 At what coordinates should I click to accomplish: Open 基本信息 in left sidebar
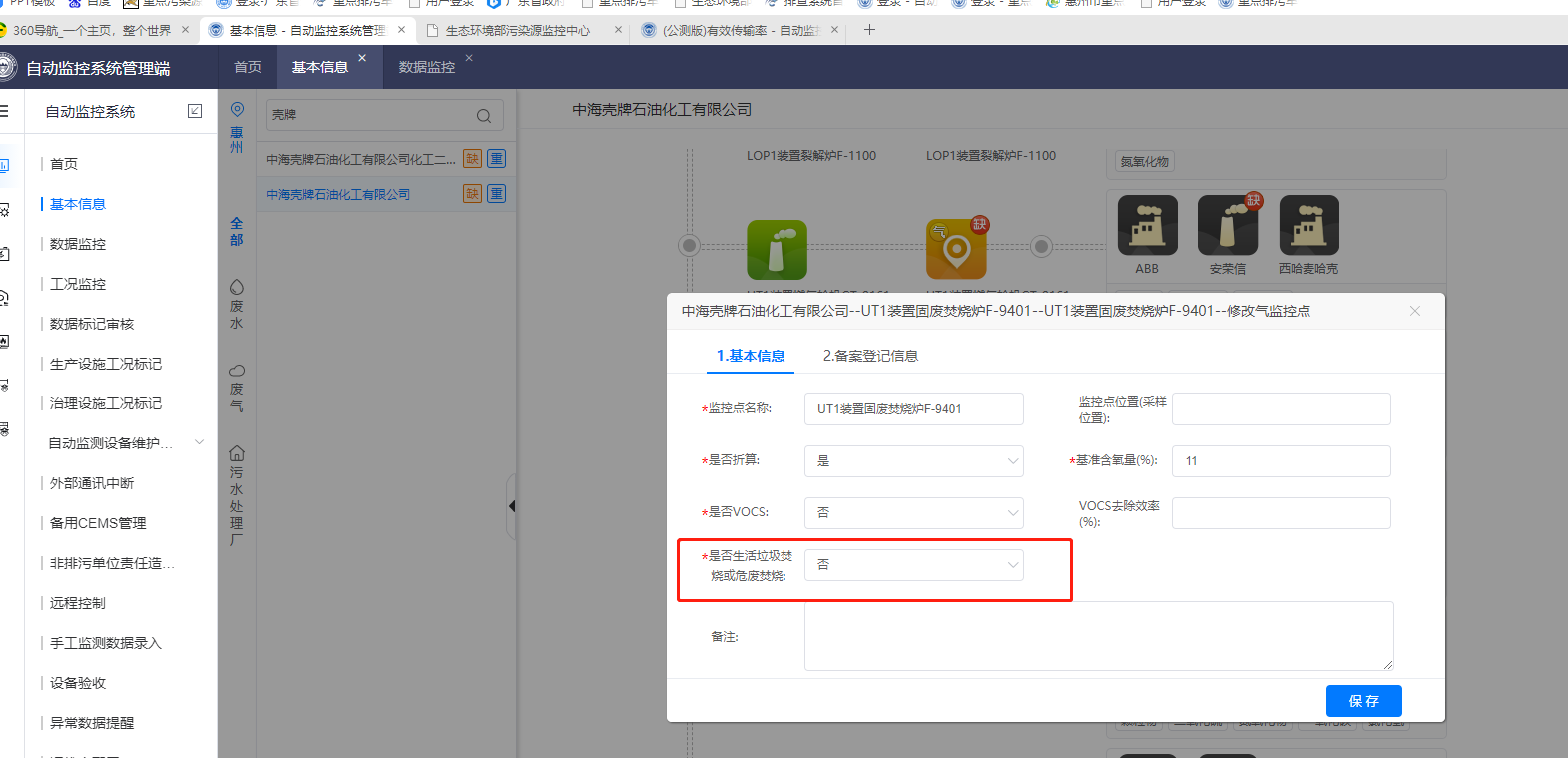(x=78, y=204)
